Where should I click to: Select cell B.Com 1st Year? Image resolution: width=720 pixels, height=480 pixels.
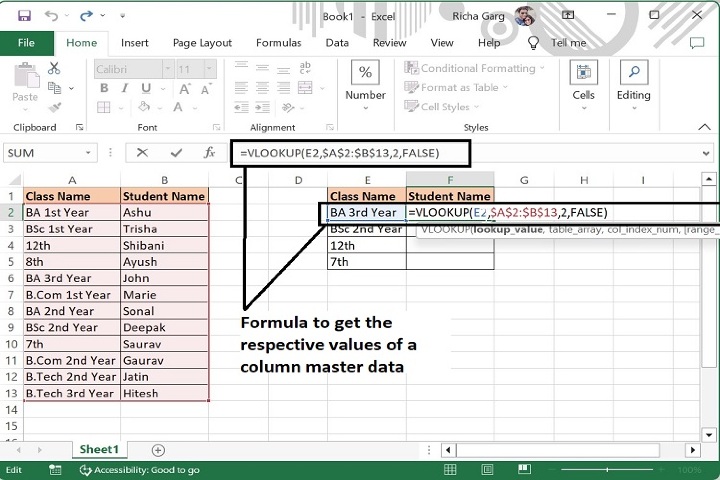pos(72,295)
